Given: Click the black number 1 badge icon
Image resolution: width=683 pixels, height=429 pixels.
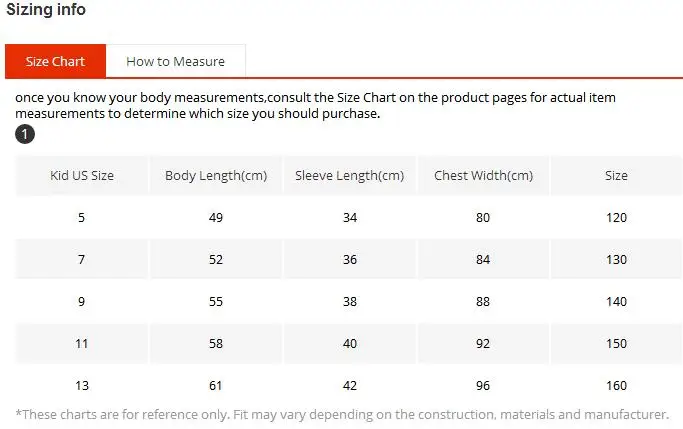Looking at the screenshot, I should point(25,135).
